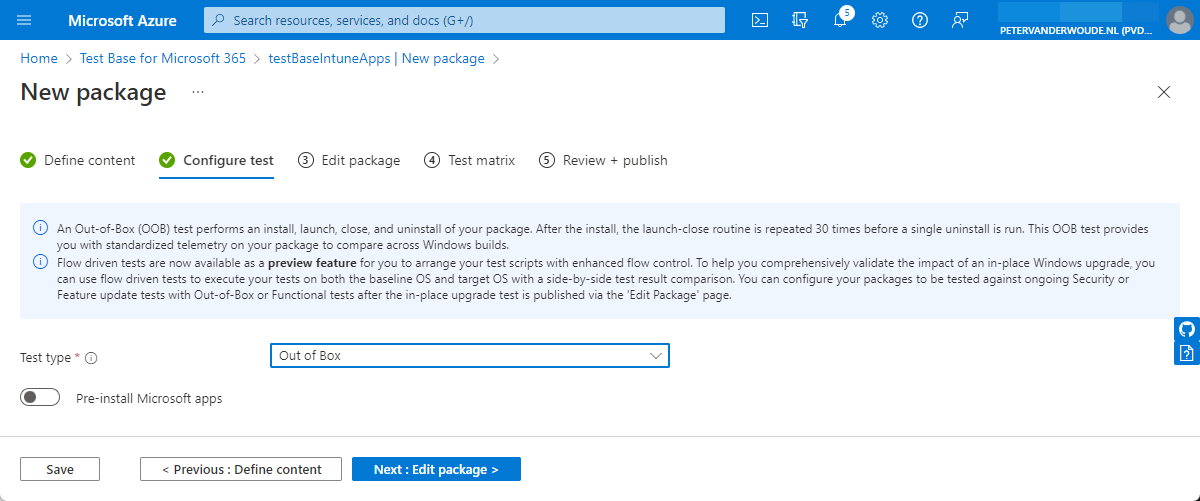Open the notifications bell
Viewport: 1200px width, 501px height.
click(x=840, y=21)
